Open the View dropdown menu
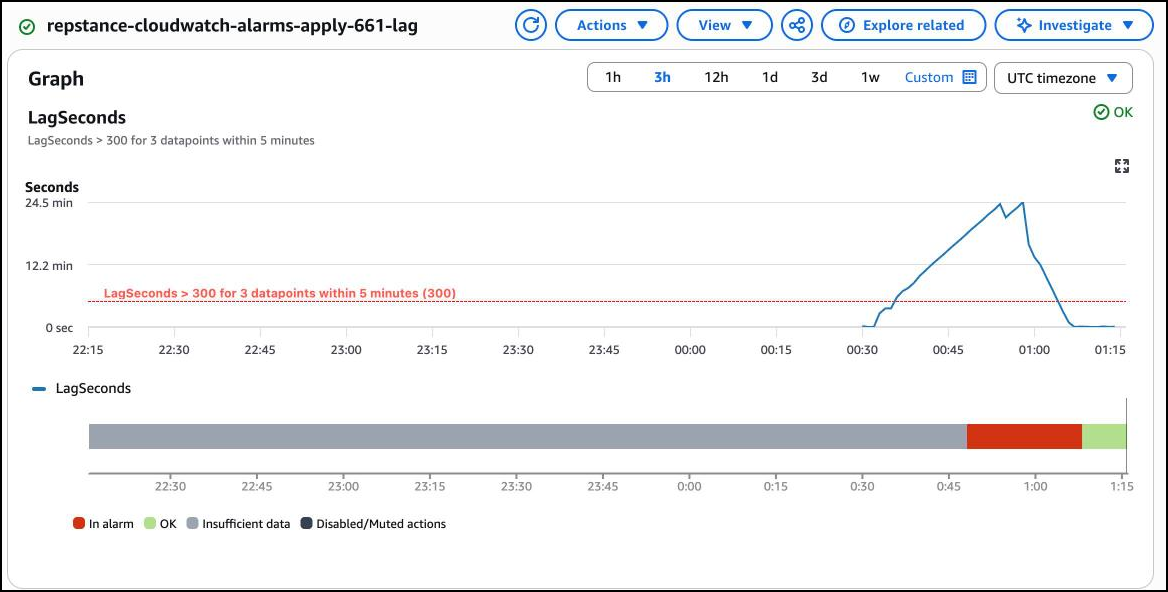 [x=724, y=25]
